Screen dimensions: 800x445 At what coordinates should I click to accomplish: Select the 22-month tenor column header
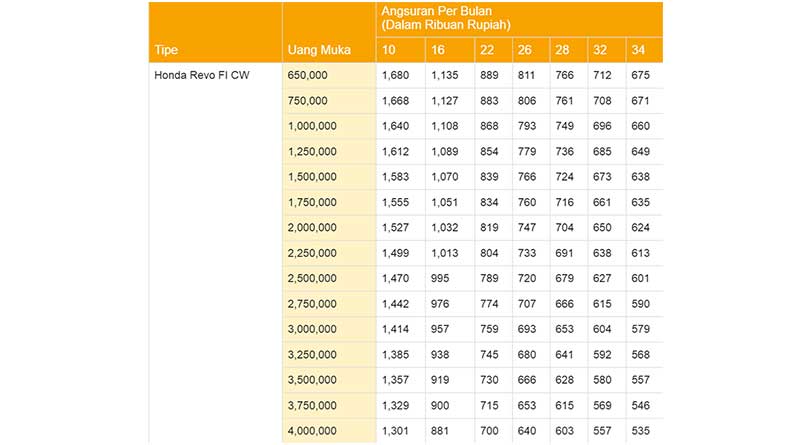(x=486, y=50)
